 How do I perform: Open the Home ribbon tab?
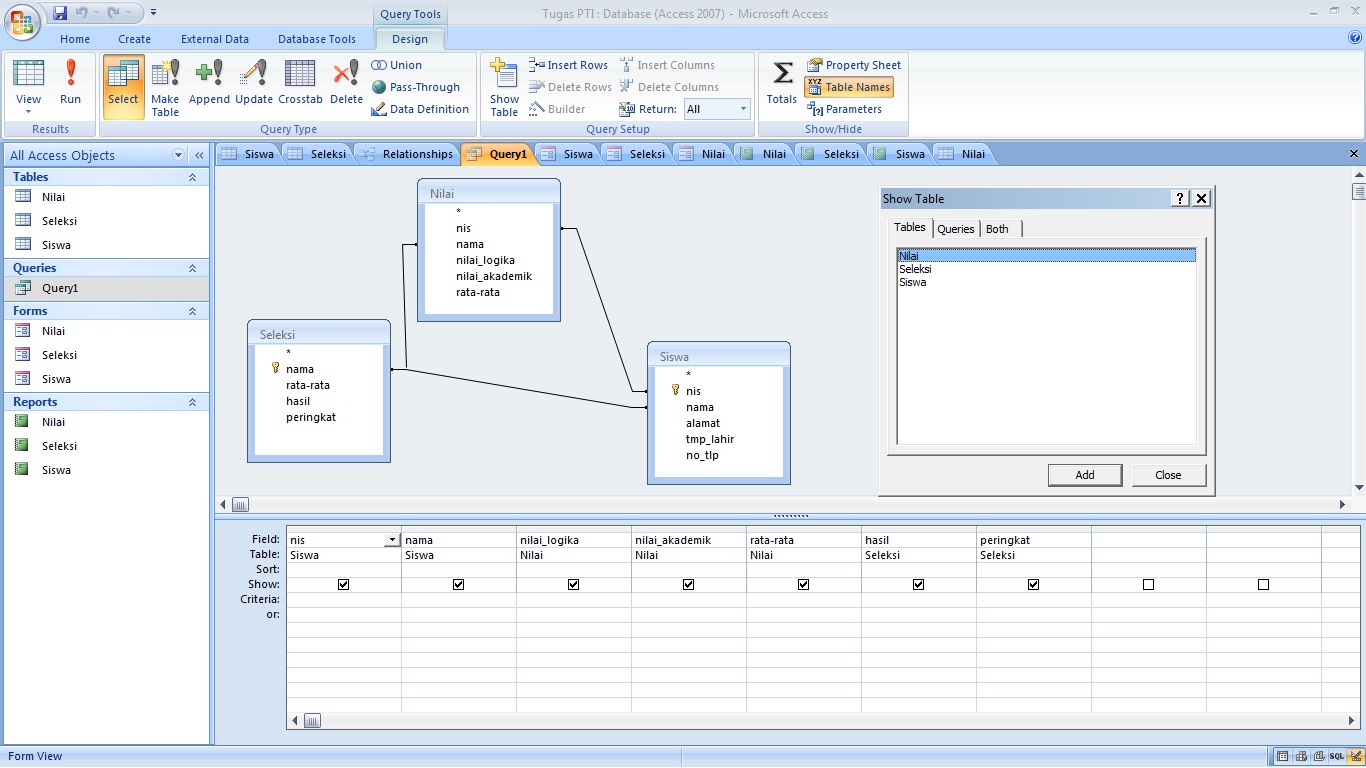[x=75, y=39]
